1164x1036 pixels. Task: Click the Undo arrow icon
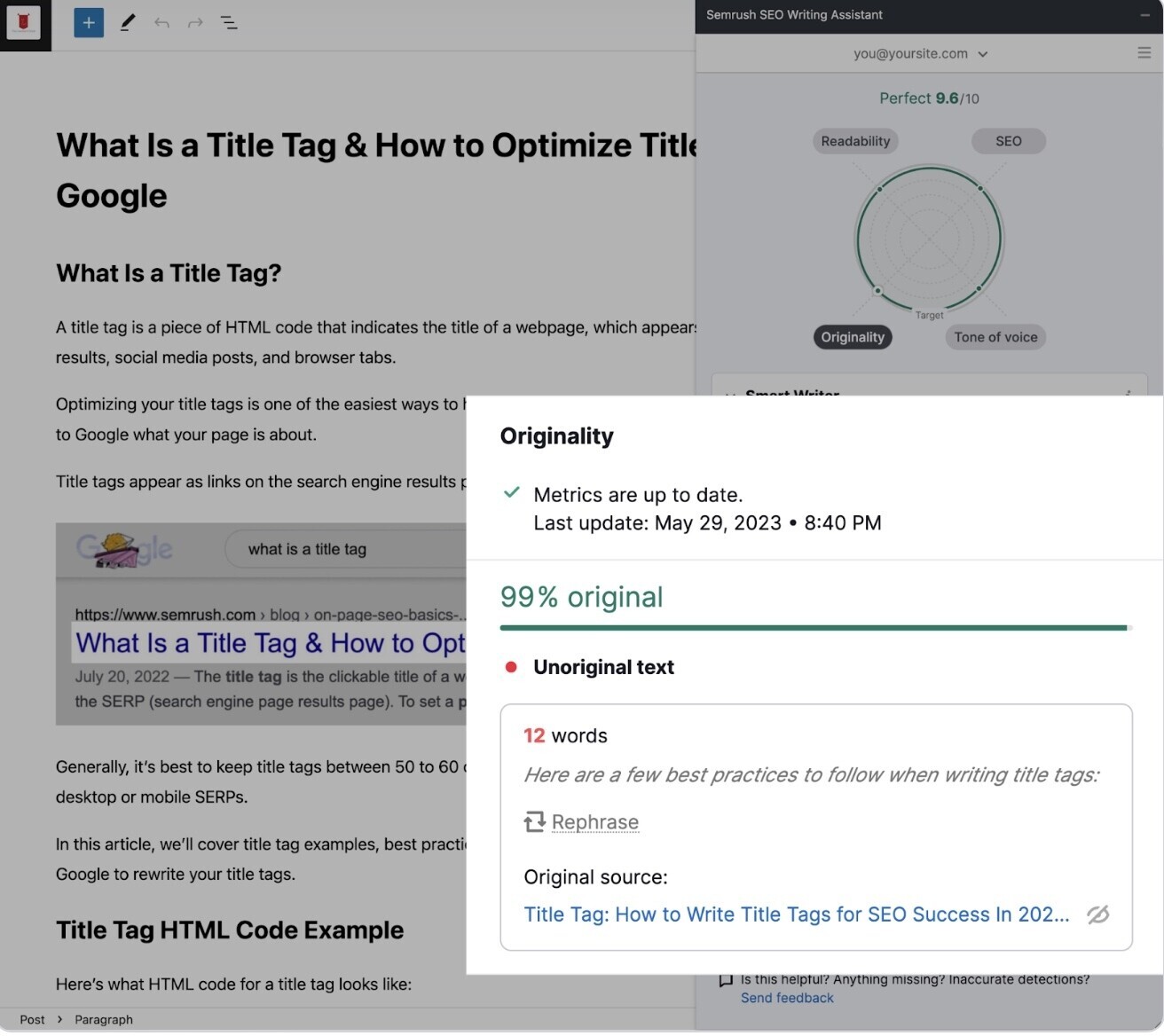point(161,22)
